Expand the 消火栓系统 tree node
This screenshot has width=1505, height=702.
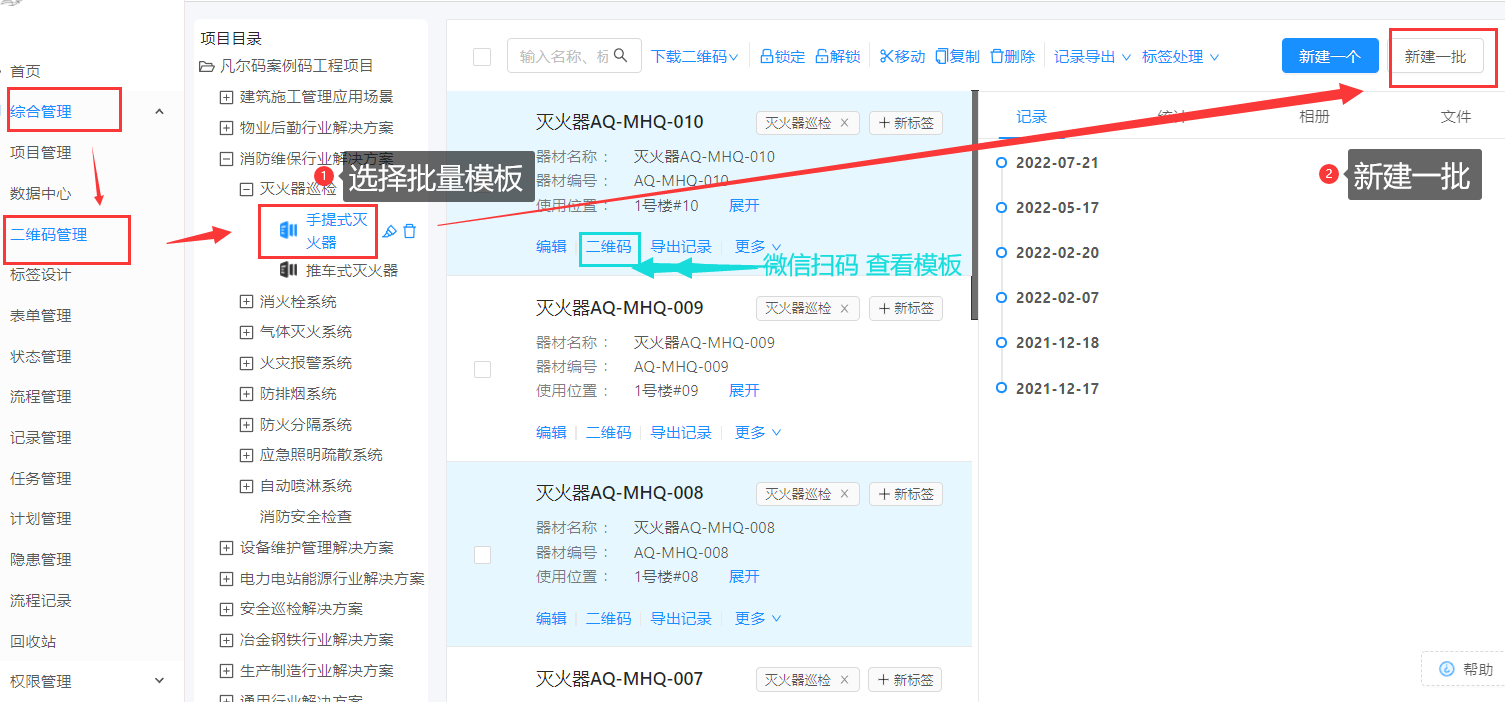[x=247, y=302]
